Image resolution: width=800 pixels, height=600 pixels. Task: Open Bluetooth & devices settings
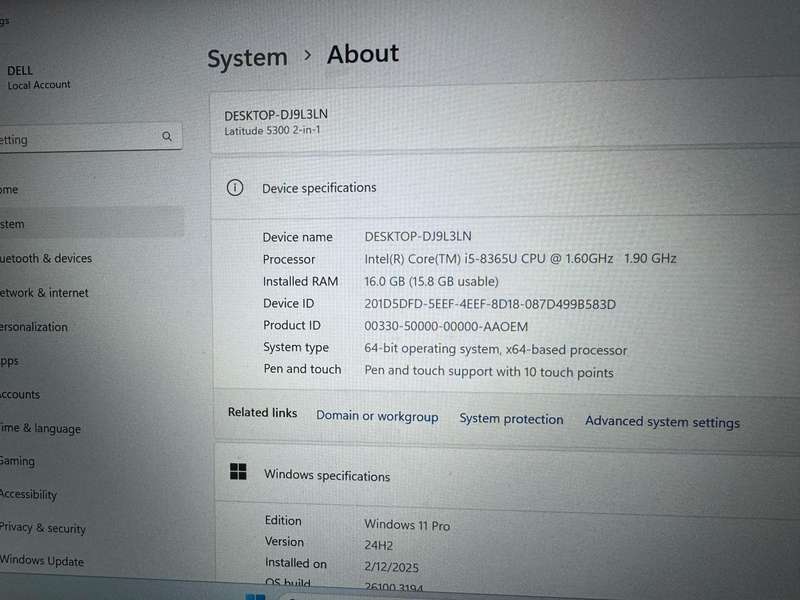(x=46, y=258)
